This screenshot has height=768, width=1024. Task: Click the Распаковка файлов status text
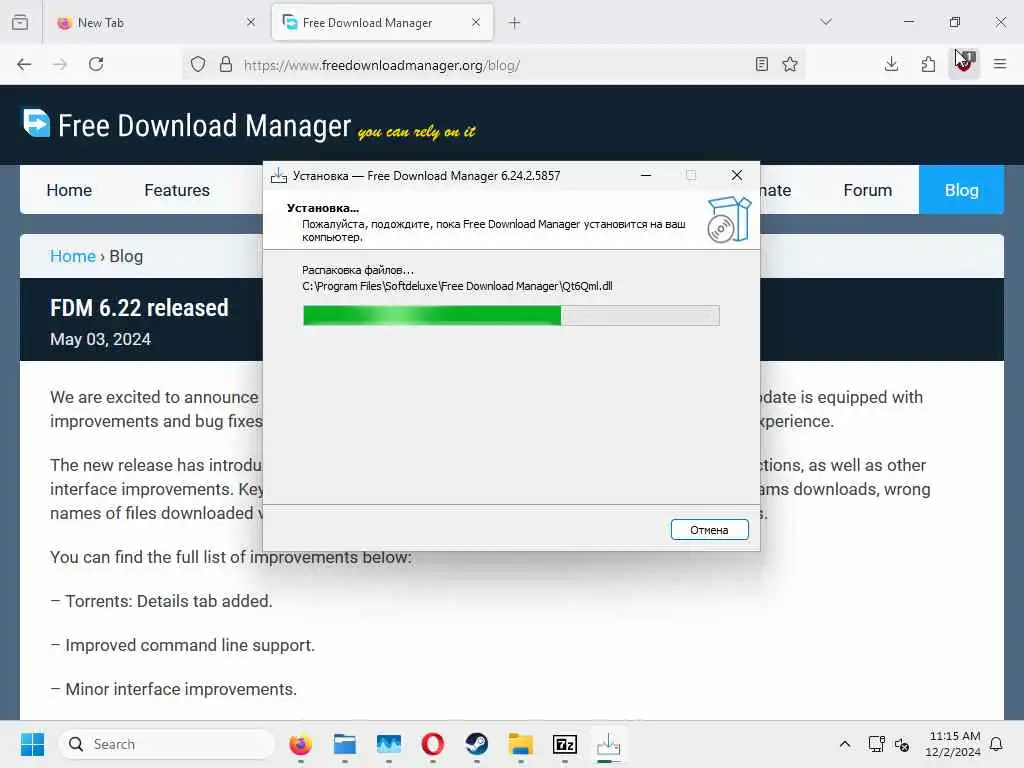tap(358, 270)
